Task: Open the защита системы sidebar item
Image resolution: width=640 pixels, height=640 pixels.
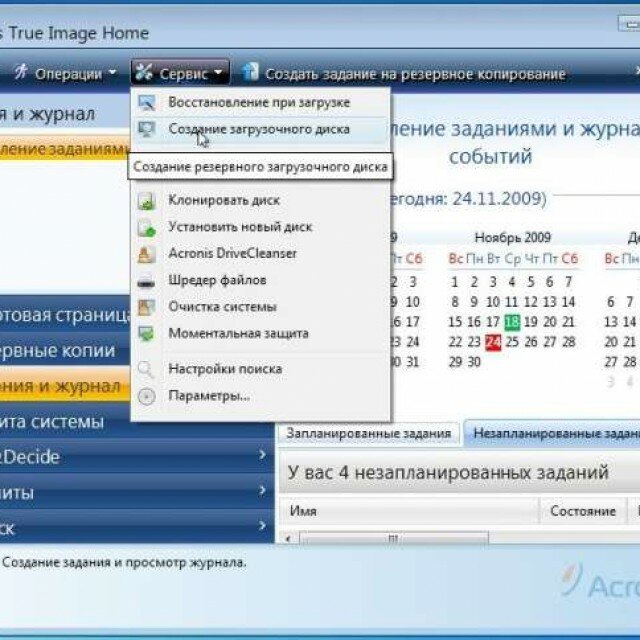Action: 137,422
